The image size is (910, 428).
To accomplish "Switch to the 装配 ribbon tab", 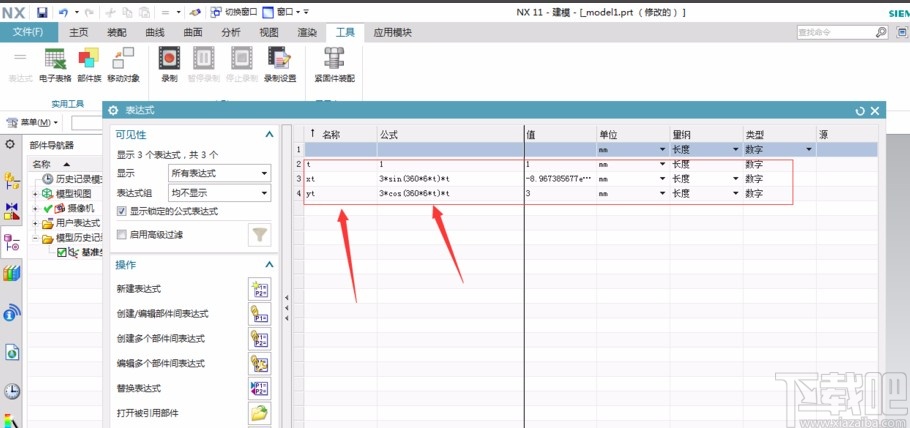I will point(117,33).
